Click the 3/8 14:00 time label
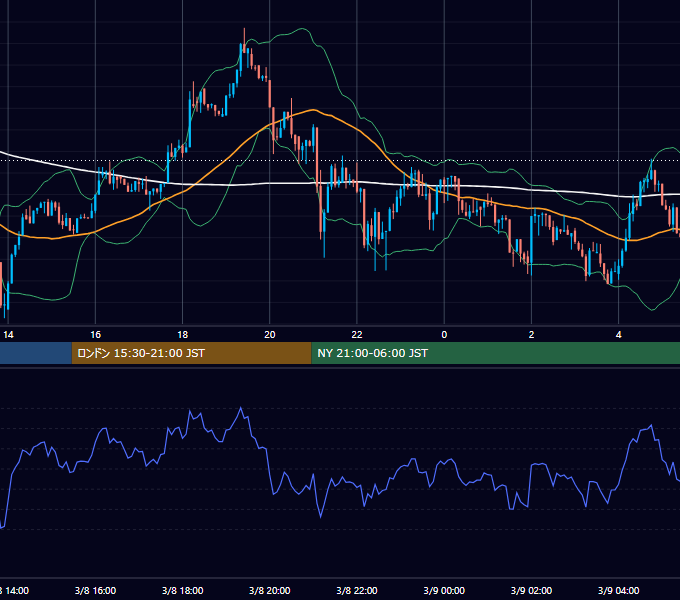 14,590
